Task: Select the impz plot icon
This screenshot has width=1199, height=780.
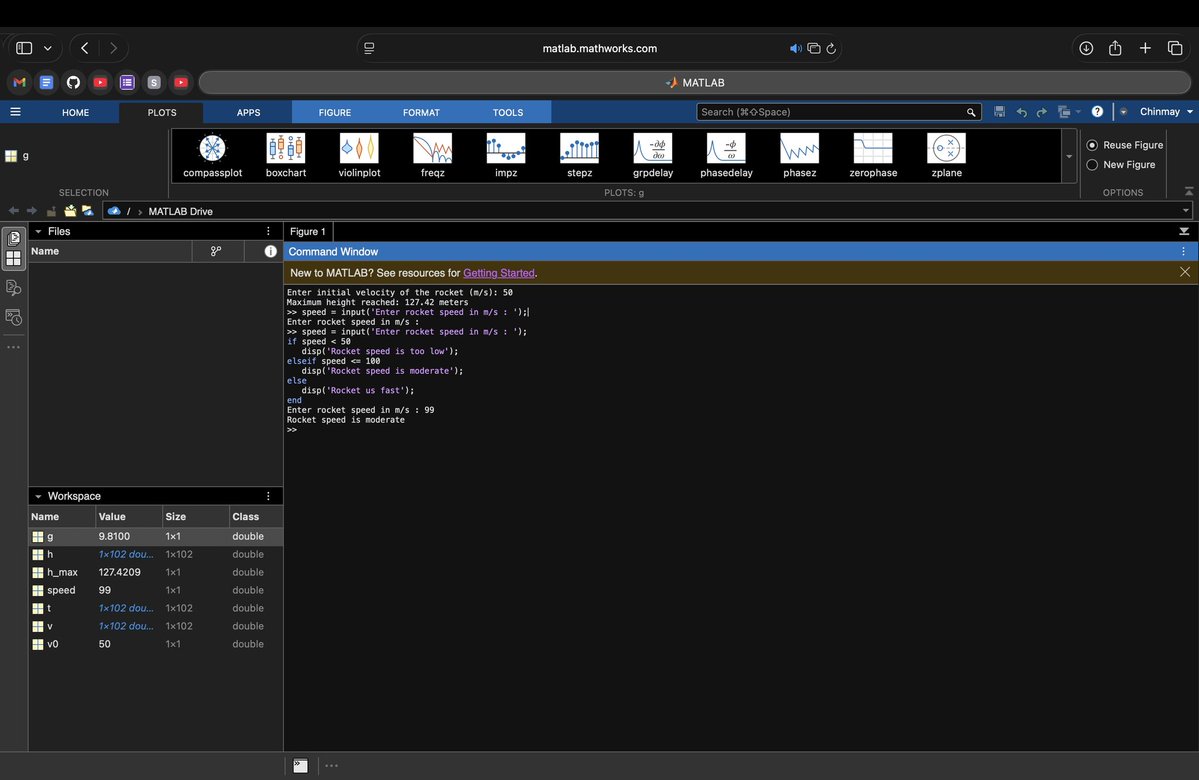Action: [x=506, y=155]
